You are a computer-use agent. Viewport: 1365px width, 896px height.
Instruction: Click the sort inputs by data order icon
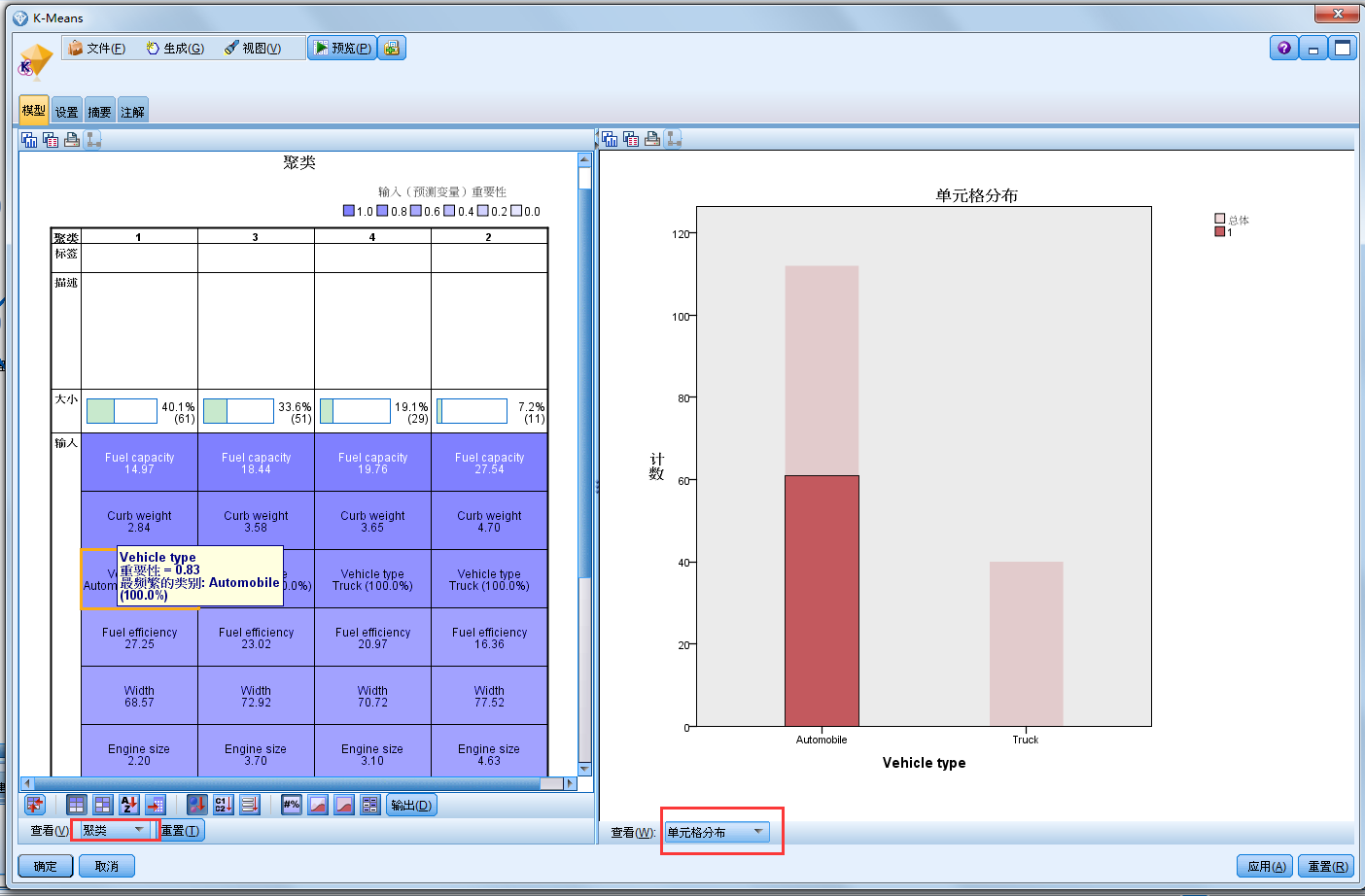[156, 805]
